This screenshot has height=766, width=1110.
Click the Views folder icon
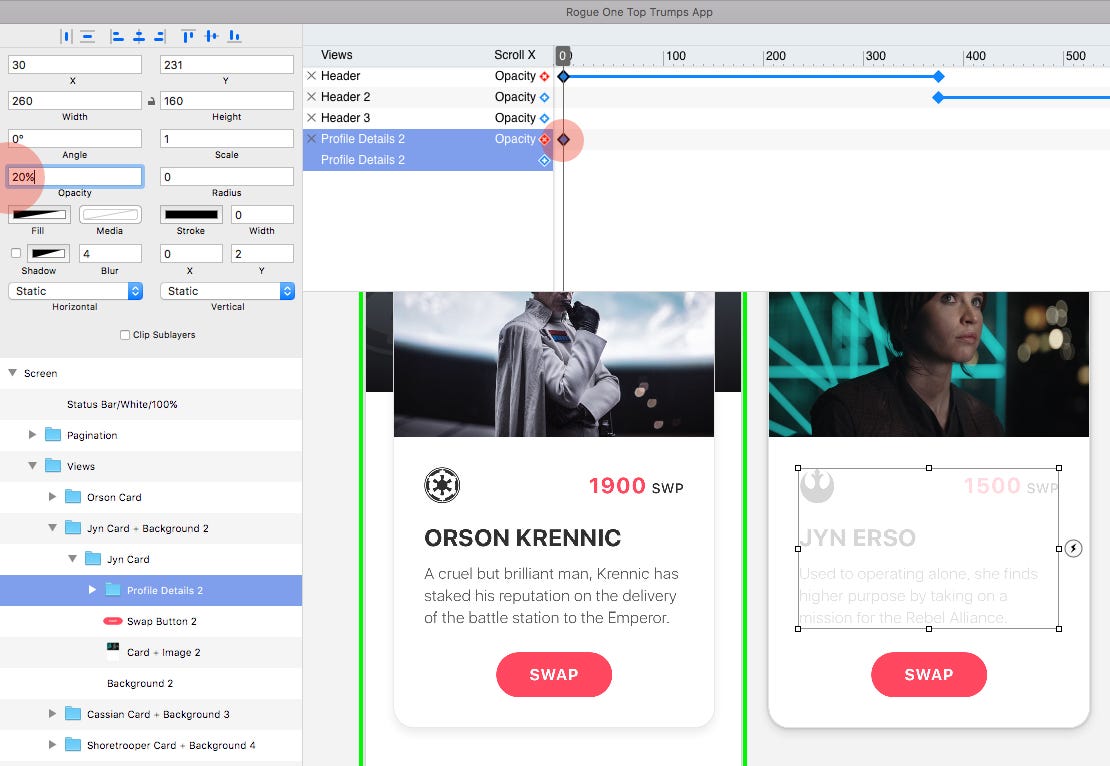[53, 466]
